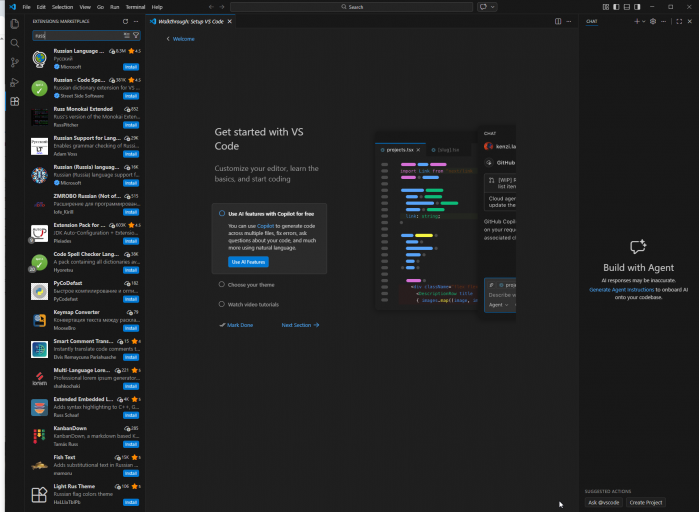Customize layout icon in title bar
The image size is (699, 512).
pos(605,7)
